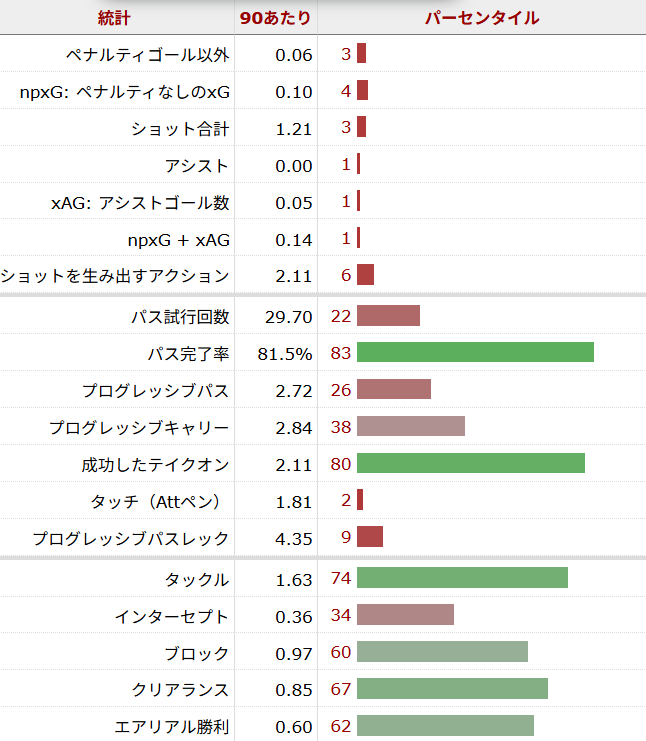Click the プログレッシブキャリー stat label
The height and width of the screenshot is (741, 646).
[x=139, y=428]
